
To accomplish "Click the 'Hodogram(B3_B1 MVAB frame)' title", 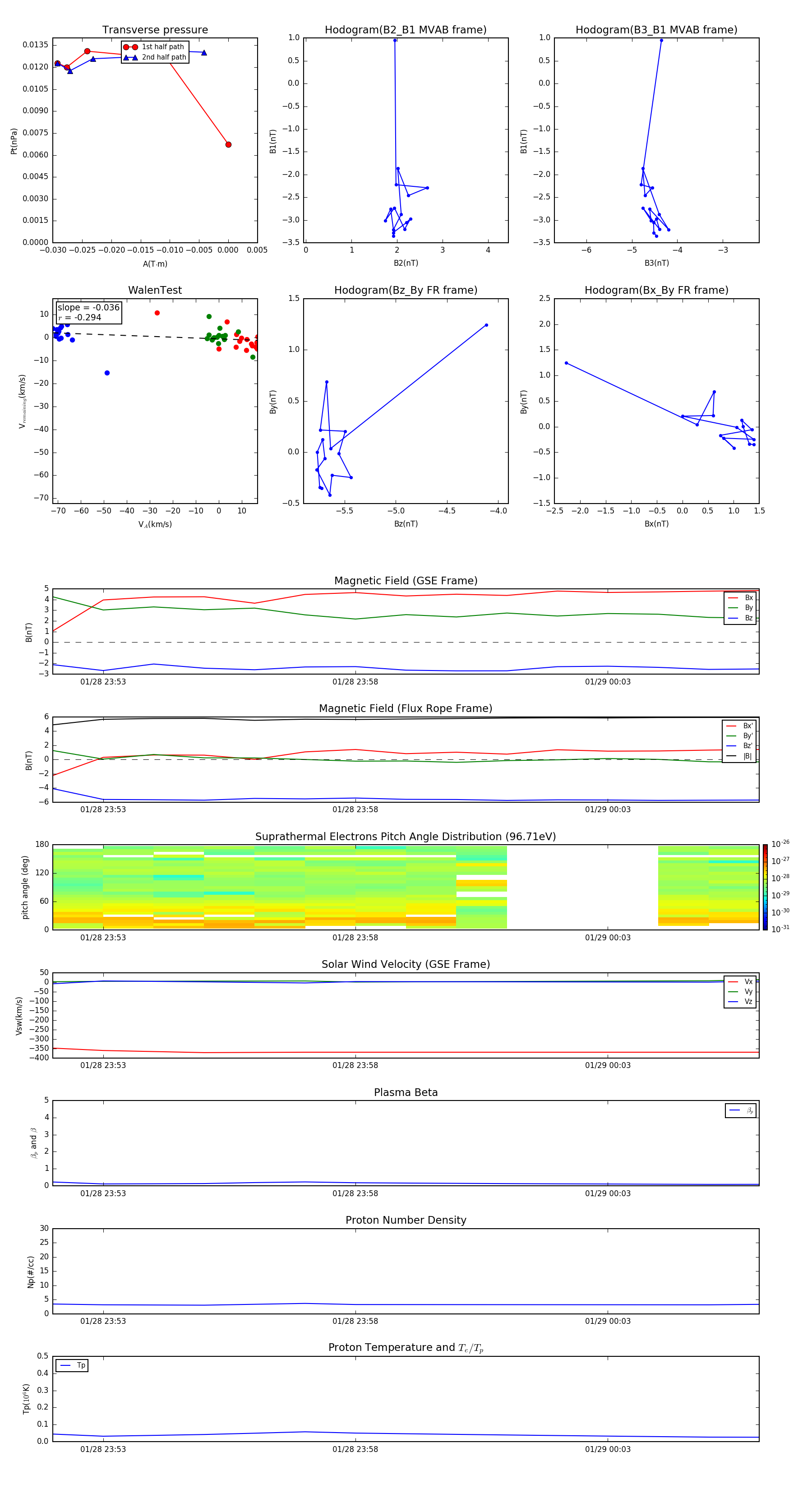I will [x=656, y=30].
